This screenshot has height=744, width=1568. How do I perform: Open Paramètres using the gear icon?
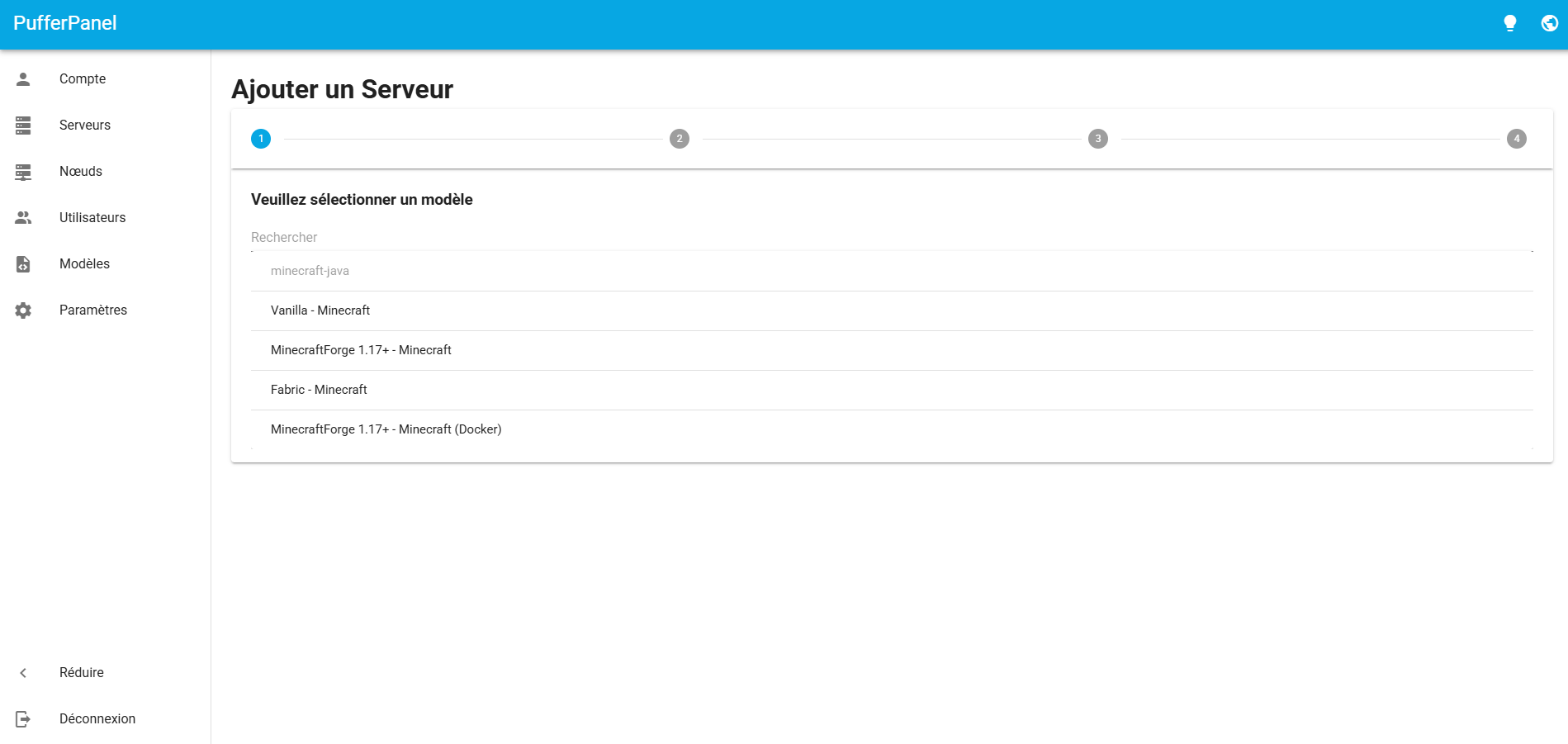tap(23, 310)
